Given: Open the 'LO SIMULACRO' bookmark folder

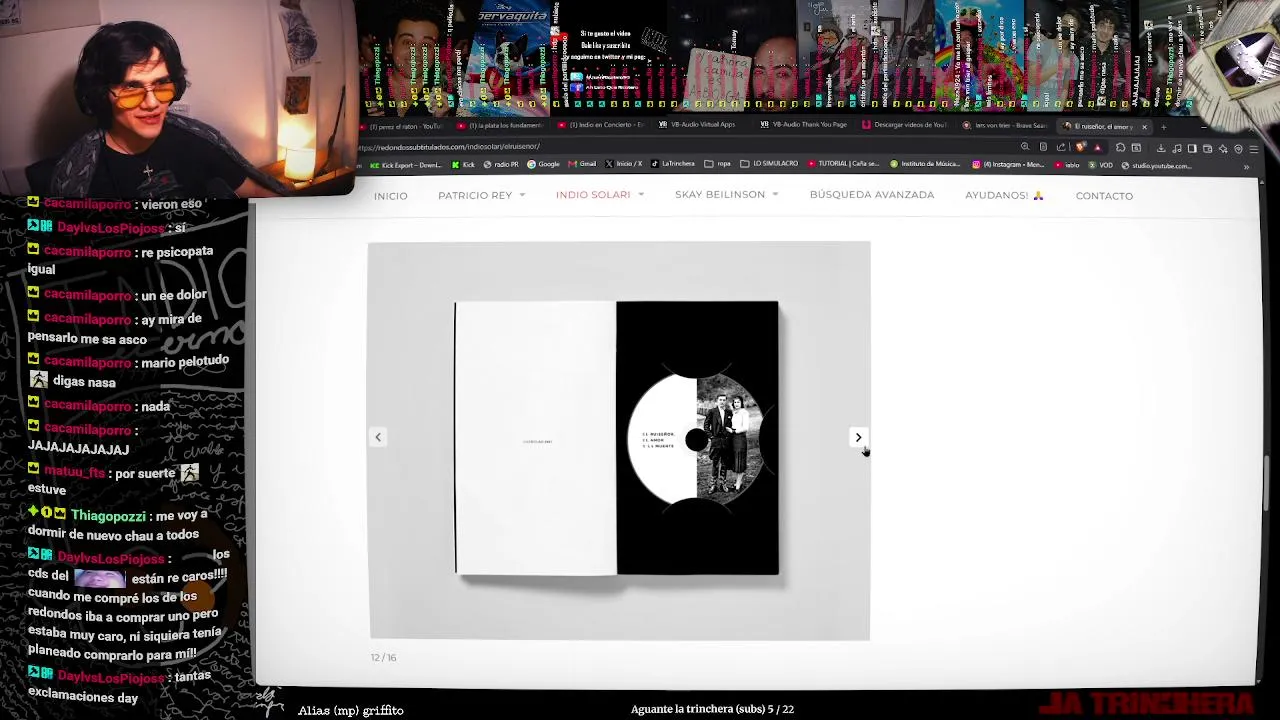Looking at the screenshot, I should 769,165.
